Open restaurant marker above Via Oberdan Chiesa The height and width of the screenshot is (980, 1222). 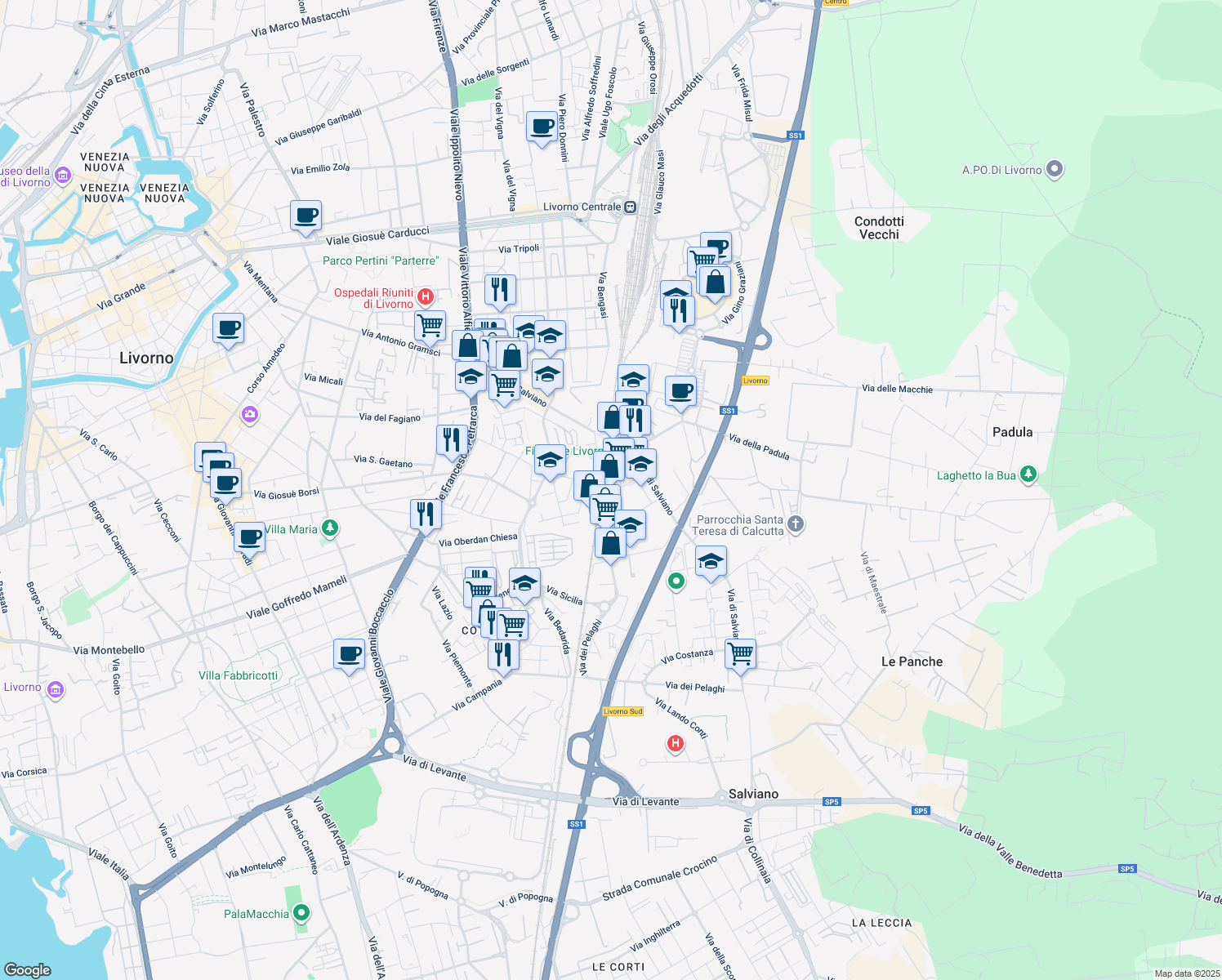click(426, 514)
